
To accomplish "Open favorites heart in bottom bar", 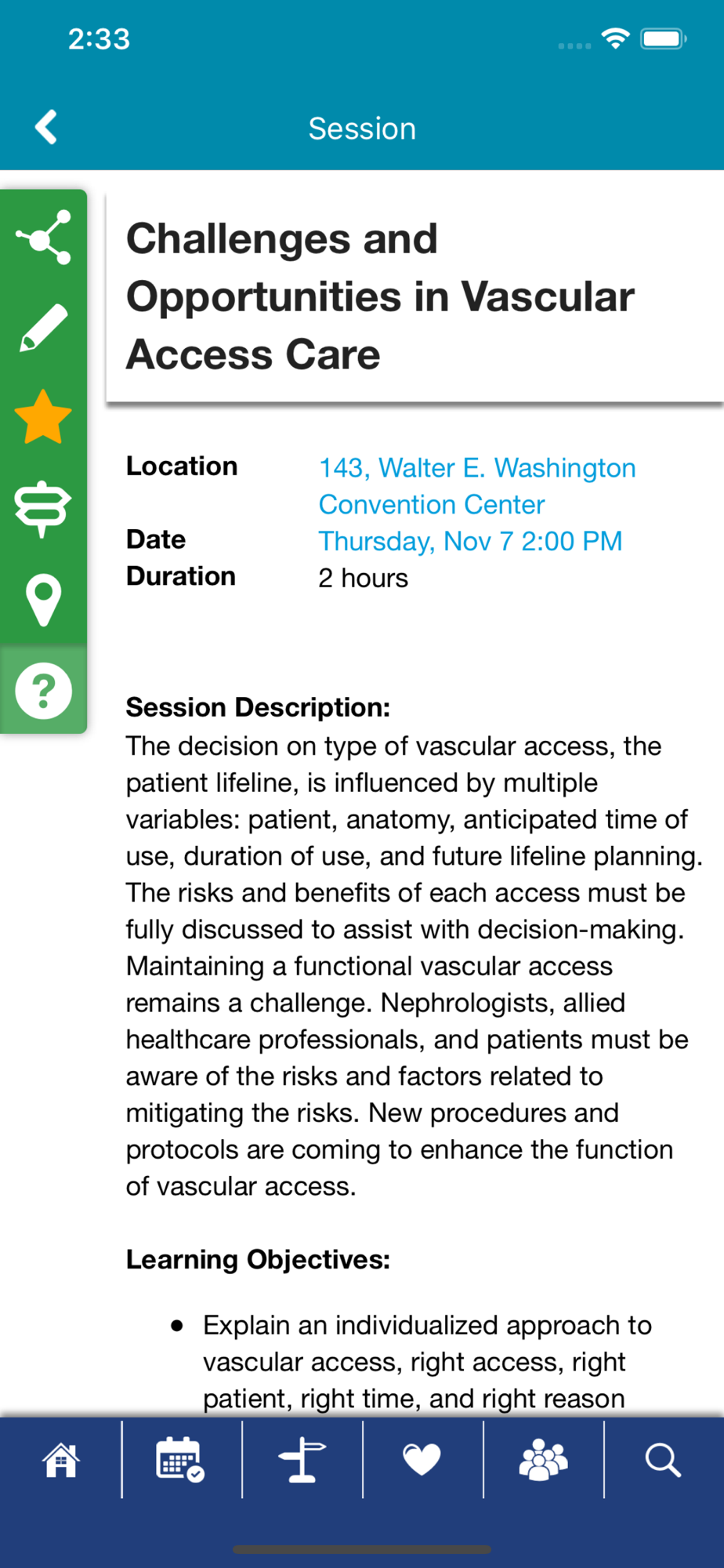I will (422, 1460).
